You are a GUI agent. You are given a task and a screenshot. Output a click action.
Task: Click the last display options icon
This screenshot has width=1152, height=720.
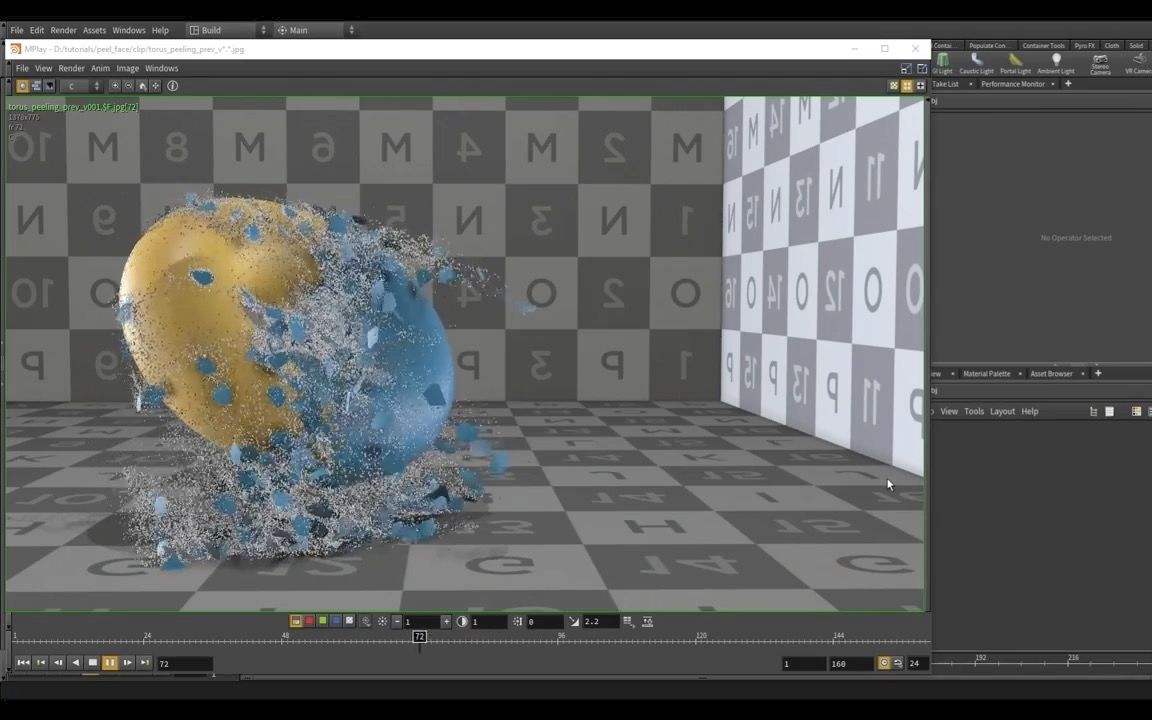click(x=647, y=622)
